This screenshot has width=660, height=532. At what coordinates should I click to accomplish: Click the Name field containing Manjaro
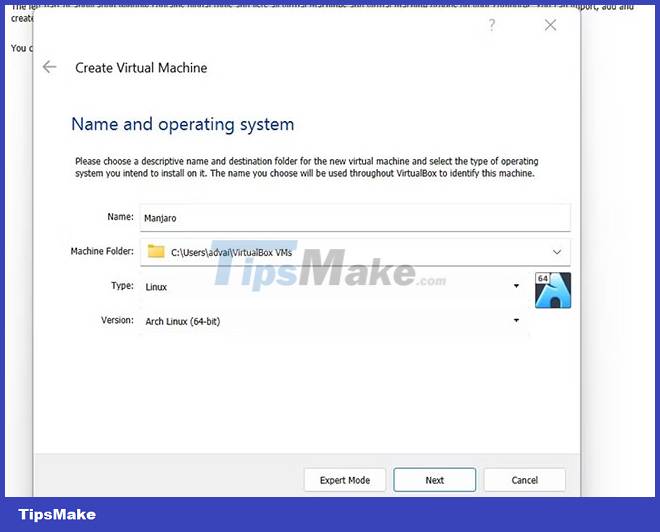pos(355,218)
